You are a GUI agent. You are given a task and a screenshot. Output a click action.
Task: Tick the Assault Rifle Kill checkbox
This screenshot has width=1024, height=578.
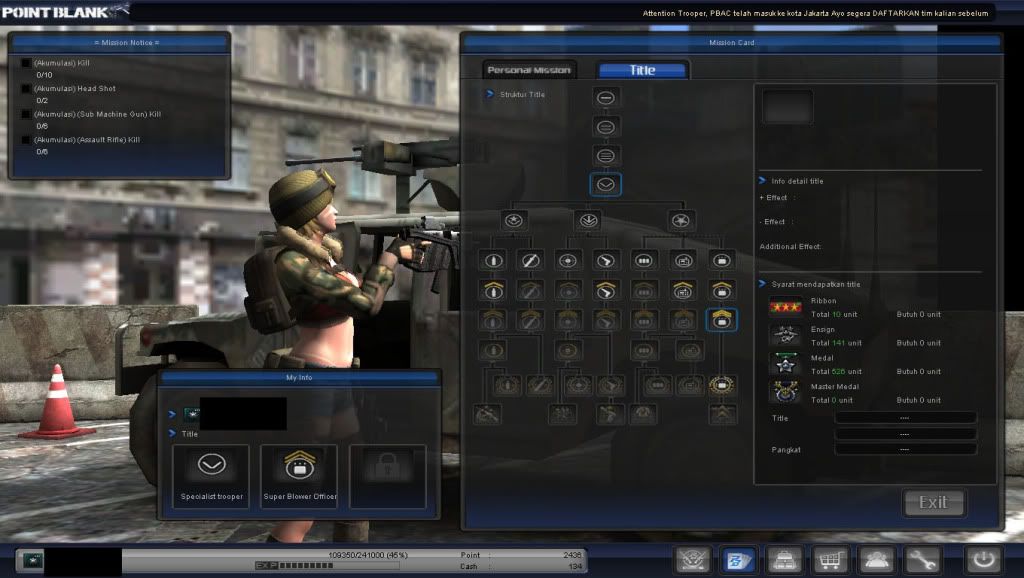(x=26, y=140)
